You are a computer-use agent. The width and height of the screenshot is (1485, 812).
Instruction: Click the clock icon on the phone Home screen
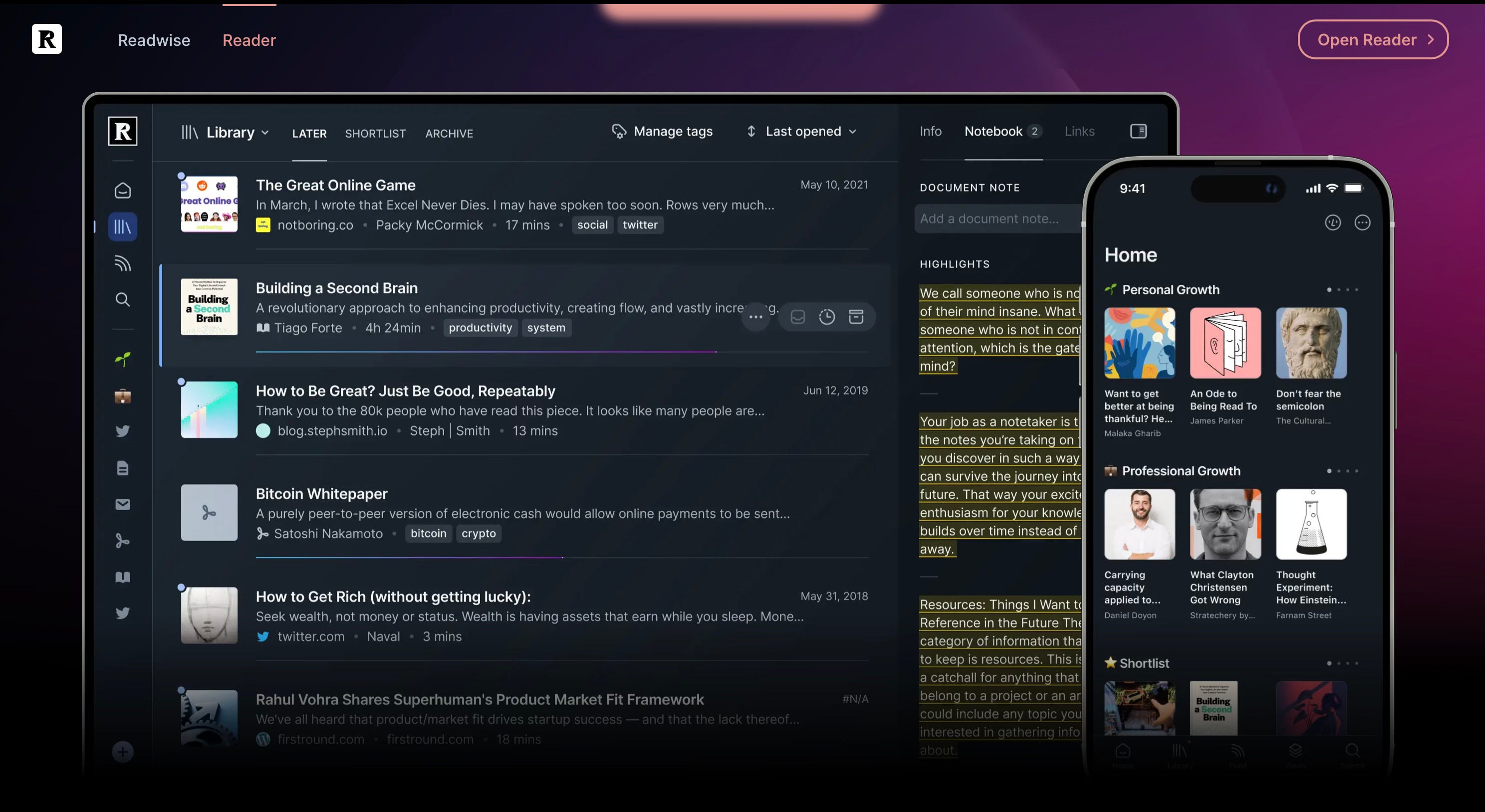1333,222
